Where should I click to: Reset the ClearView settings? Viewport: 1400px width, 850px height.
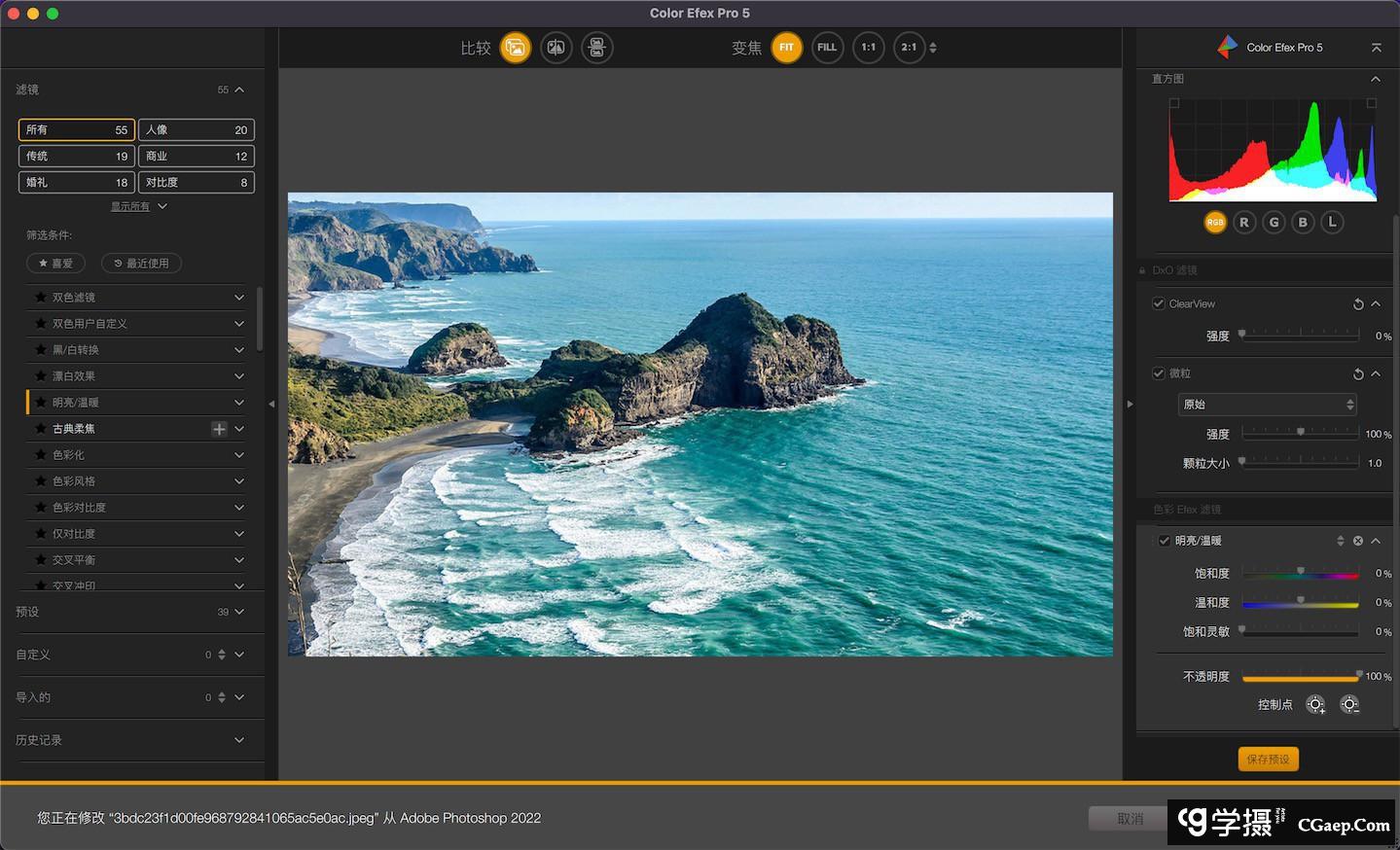[x=1358, y=304]
